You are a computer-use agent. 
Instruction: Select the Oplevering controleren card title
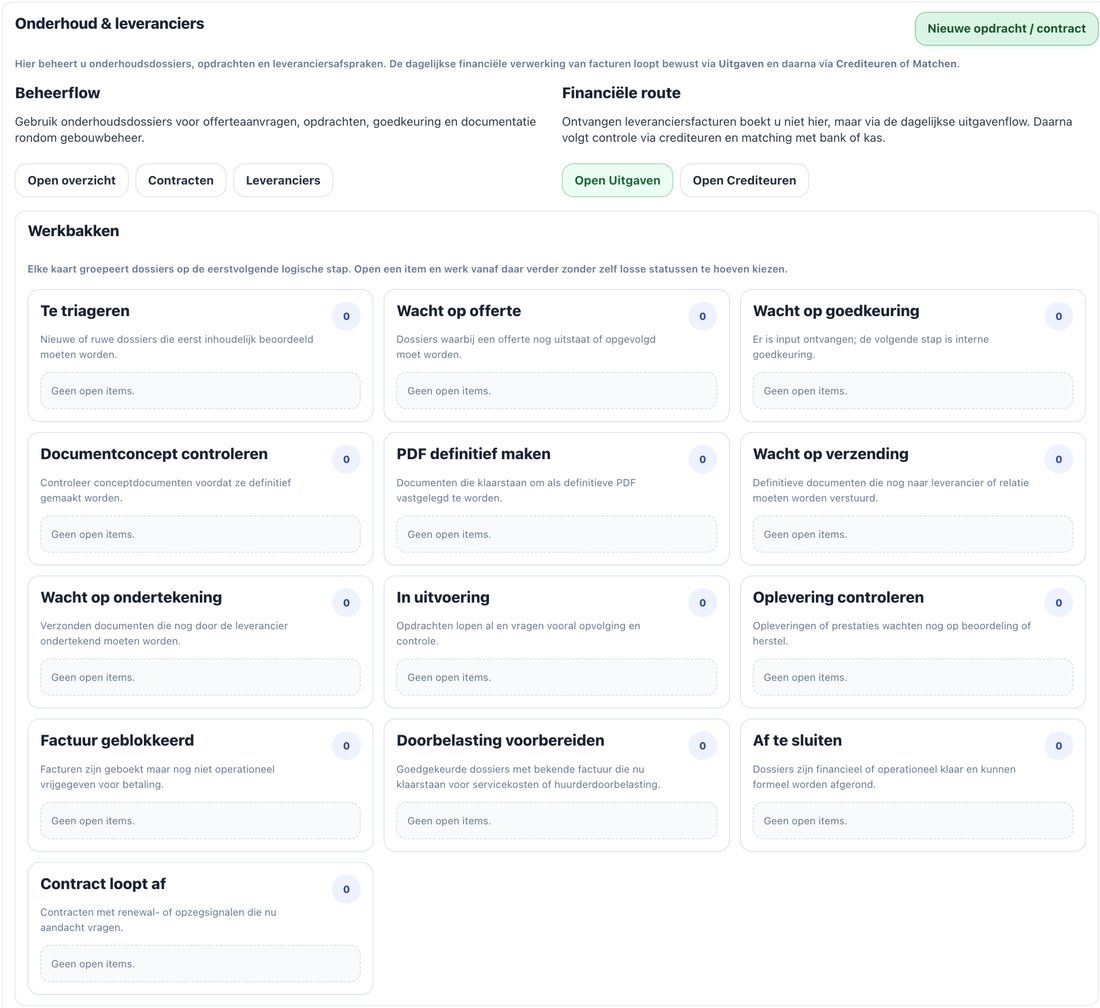pyautogui.click(x=838, y=597)
